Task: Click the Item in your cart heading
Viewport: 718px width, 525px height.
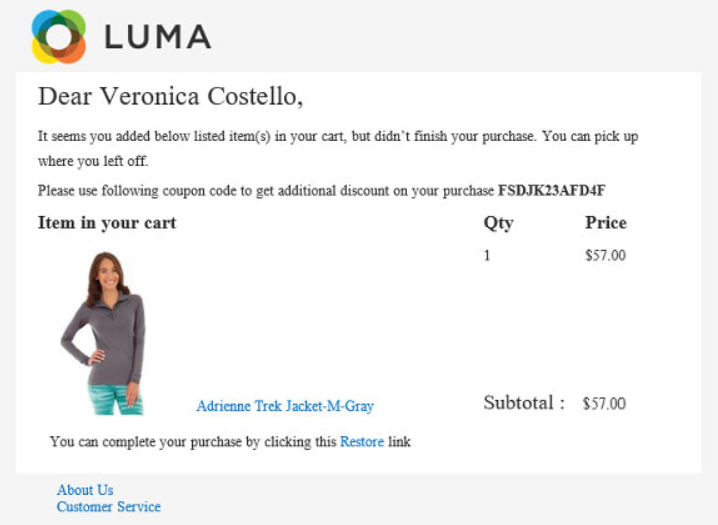Action: [x=107, y=223]
